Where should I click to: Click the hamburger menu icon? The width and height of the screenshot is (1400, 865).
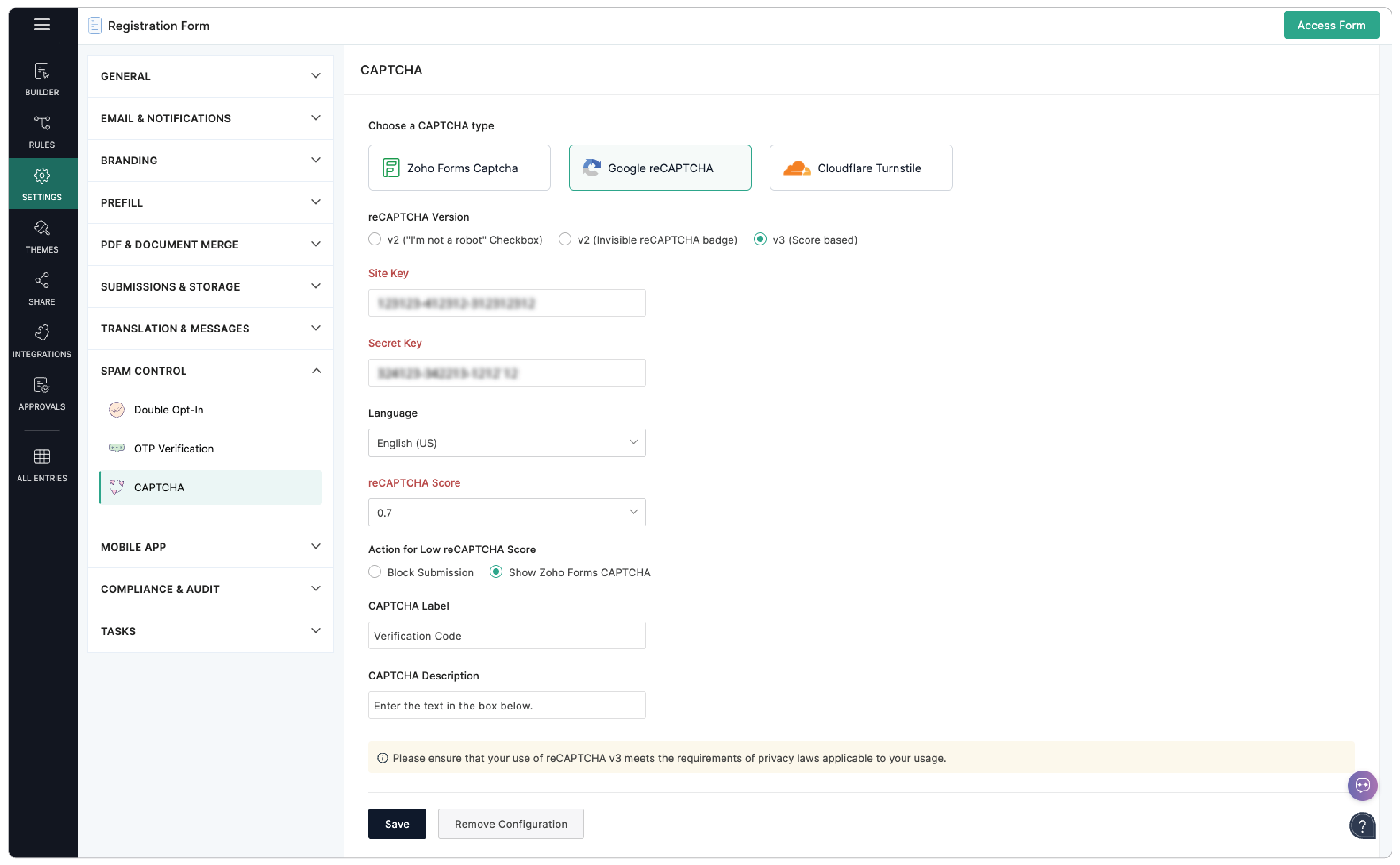(42, 25)
